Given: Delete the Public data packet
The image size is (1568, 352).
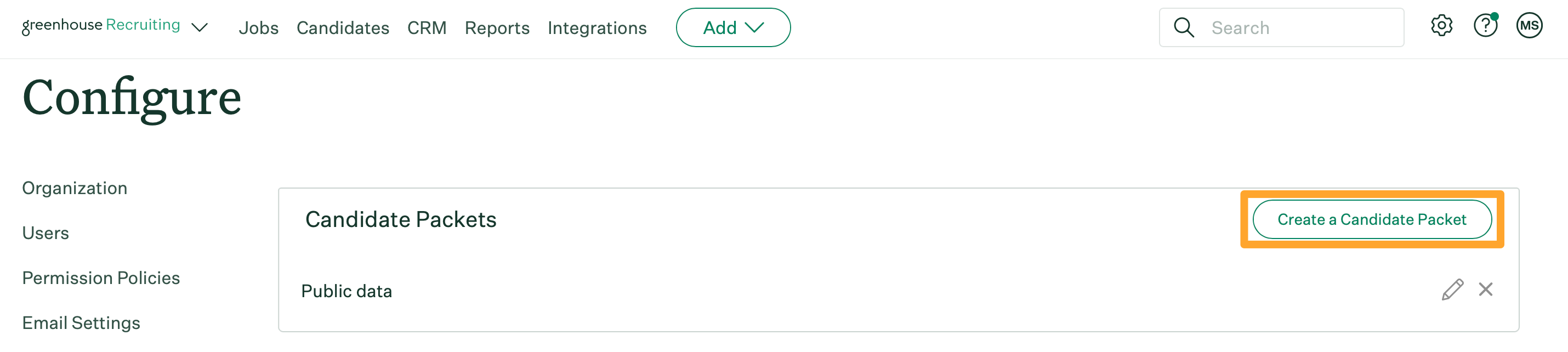Looking at the screenshot, I should 1485,290.
